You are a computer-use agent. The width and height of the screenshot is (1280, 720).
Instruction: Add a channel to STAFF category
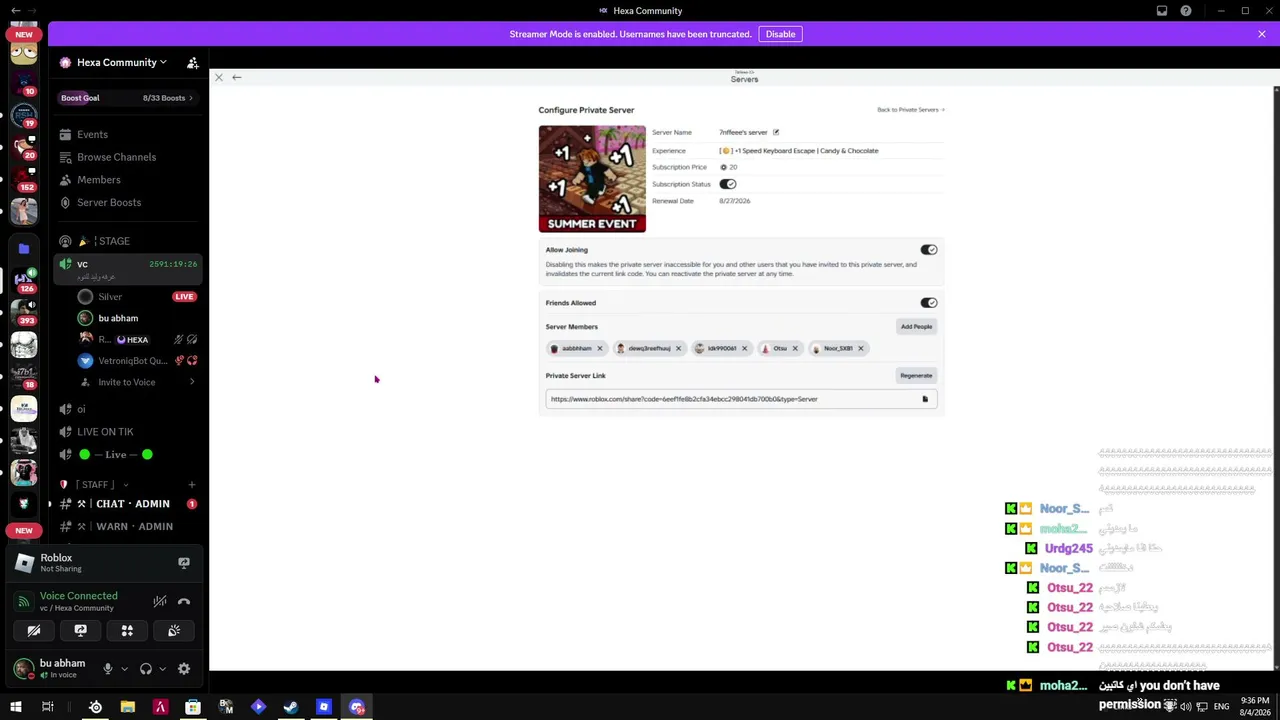click(x=192, y=485)
